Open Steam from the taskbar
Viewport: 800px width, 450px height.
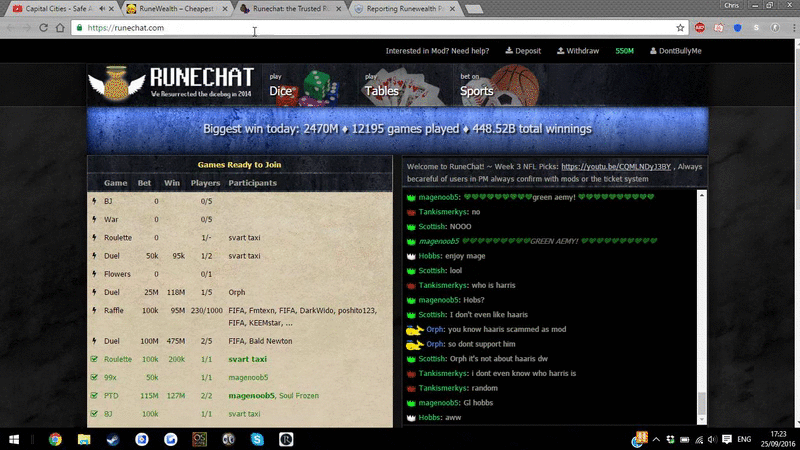[113, 439]
